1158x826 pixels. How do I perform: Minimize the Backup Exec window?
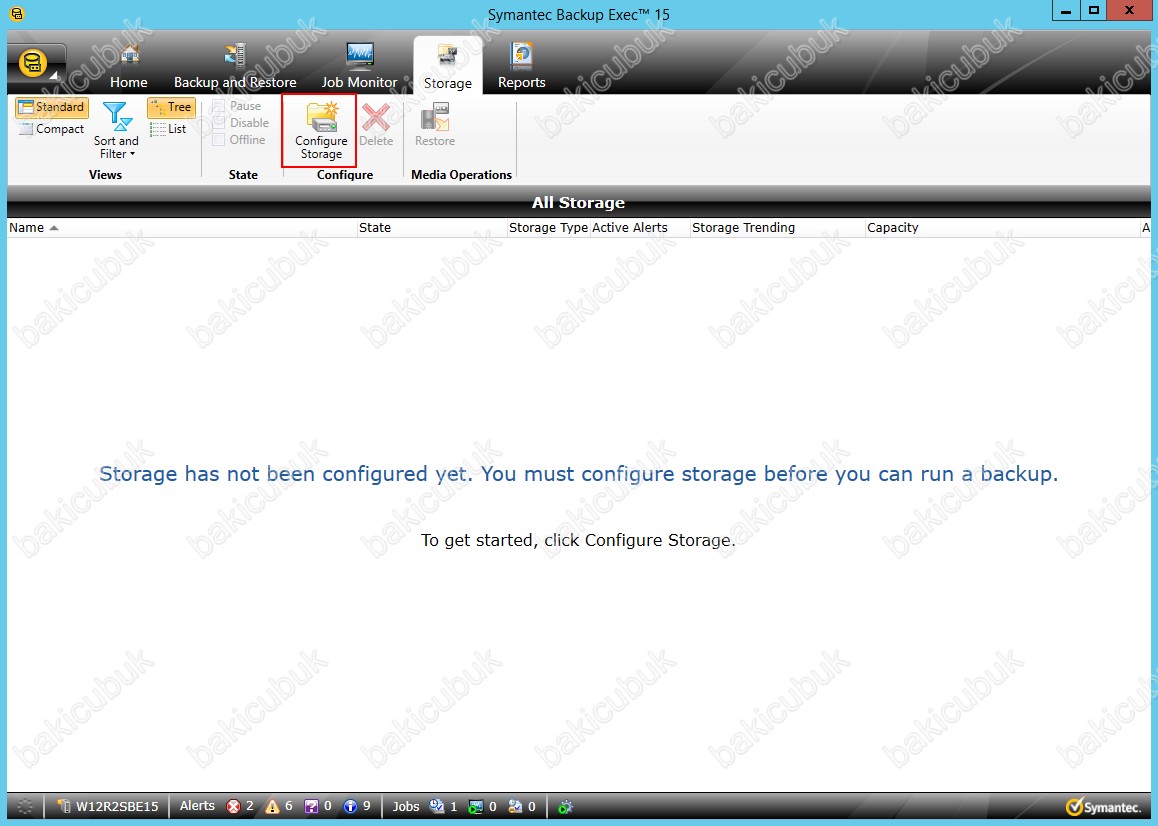tap(1066, 11)
